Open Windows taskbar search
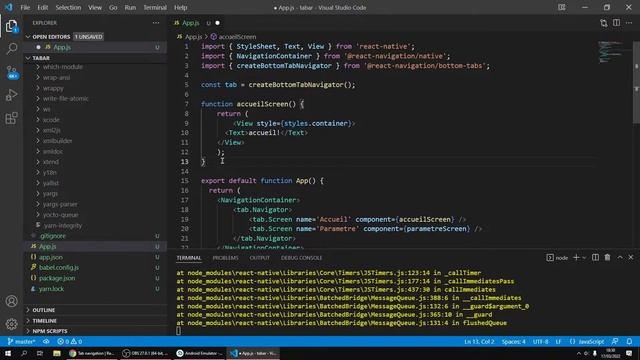Viewport: 640px width, 360px height. (x=24, y=353)
